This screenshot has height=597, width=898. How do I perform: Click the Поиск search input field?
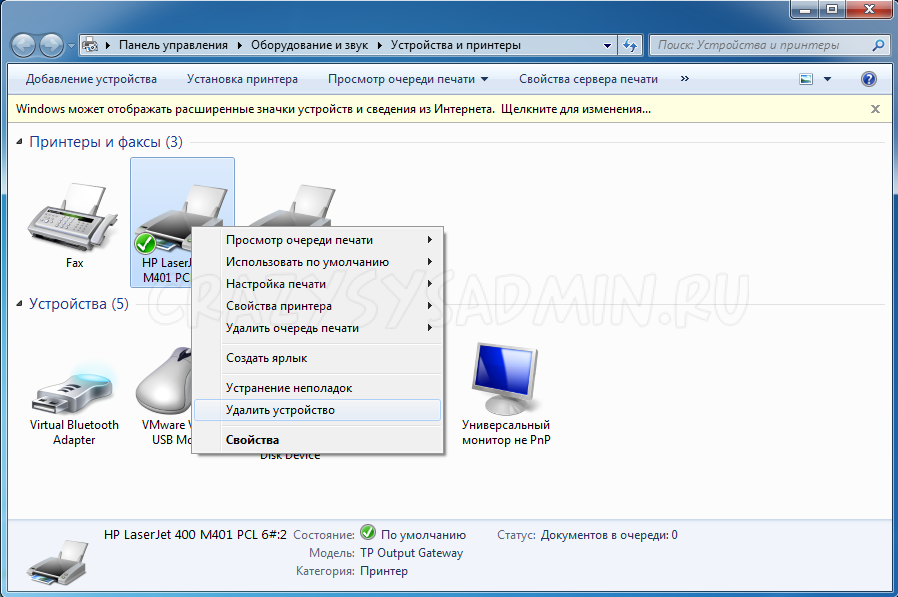click(758, 45)
